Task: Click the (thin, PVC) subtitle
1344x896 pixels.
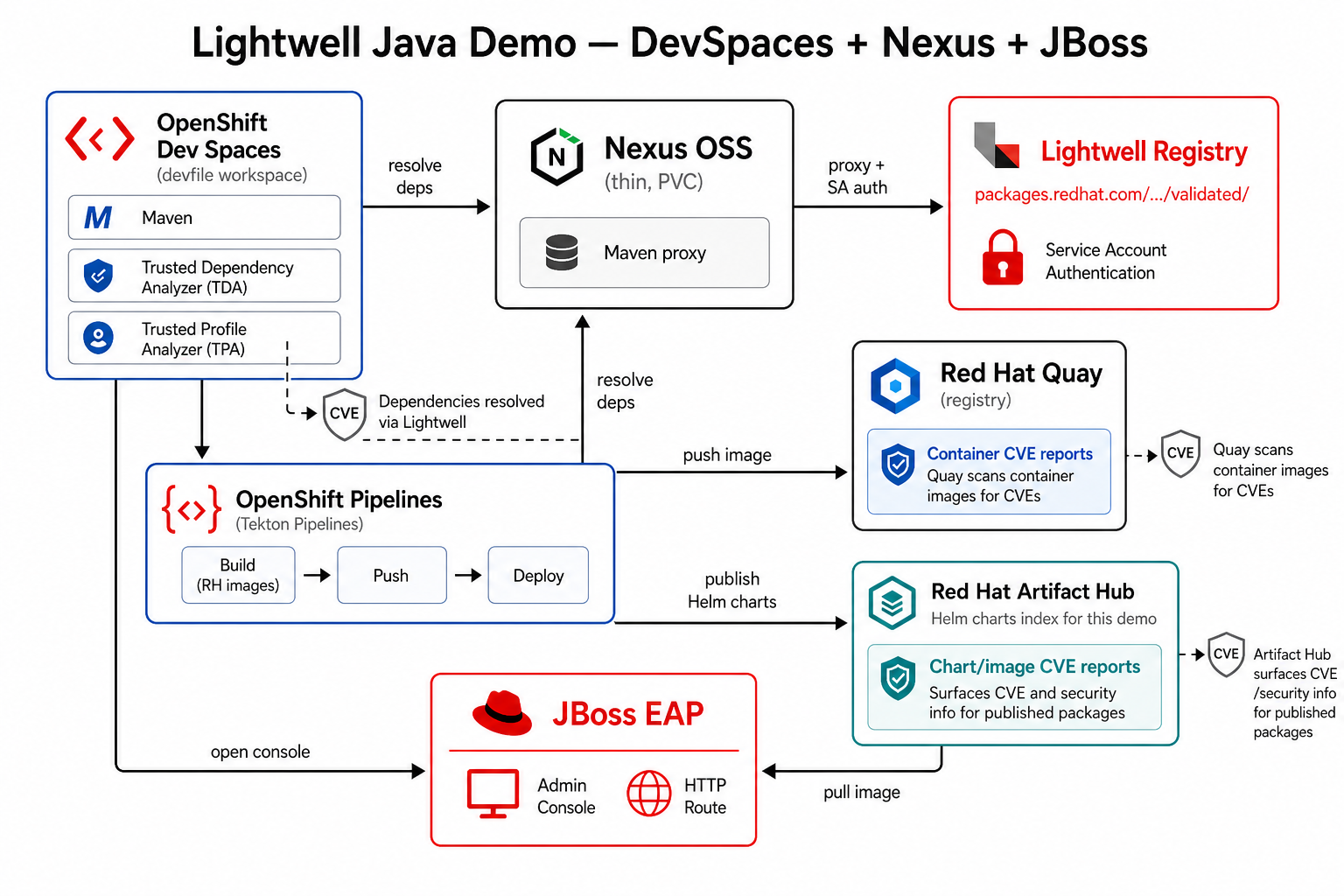Action: (654, 182)
